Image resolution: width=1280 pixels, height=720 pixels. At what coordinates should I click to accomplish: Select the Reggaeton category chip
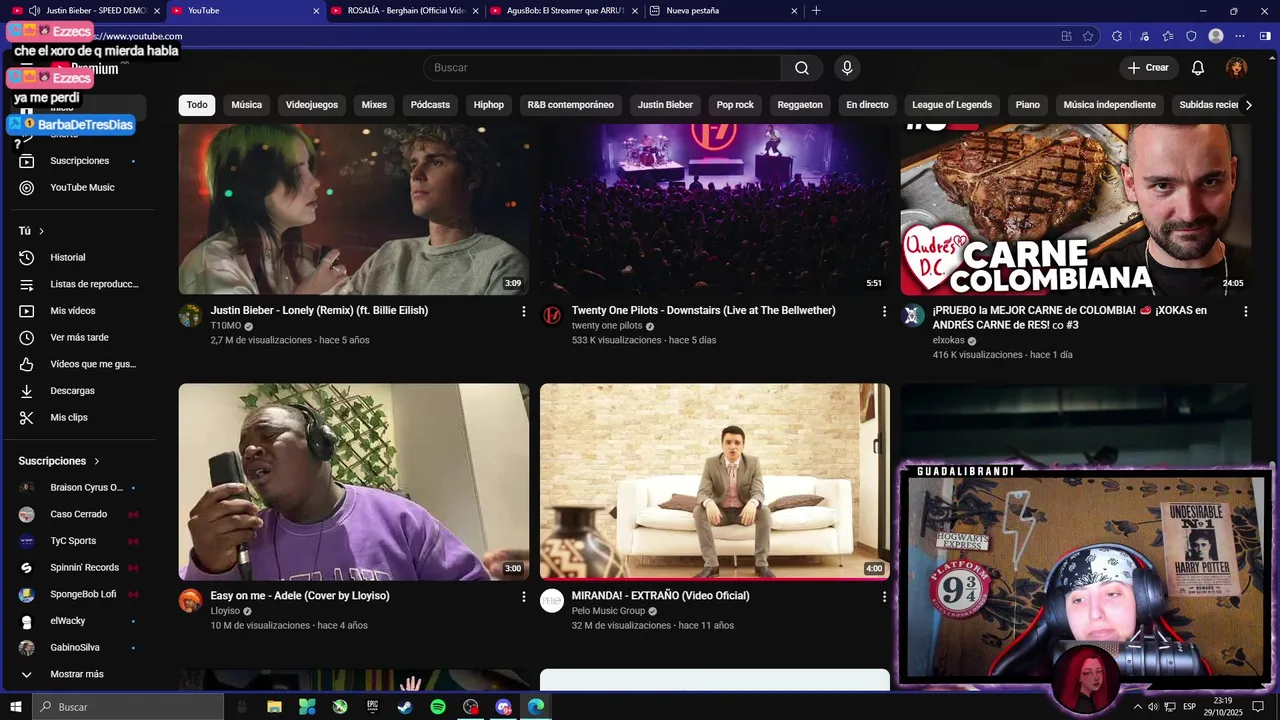800,105
